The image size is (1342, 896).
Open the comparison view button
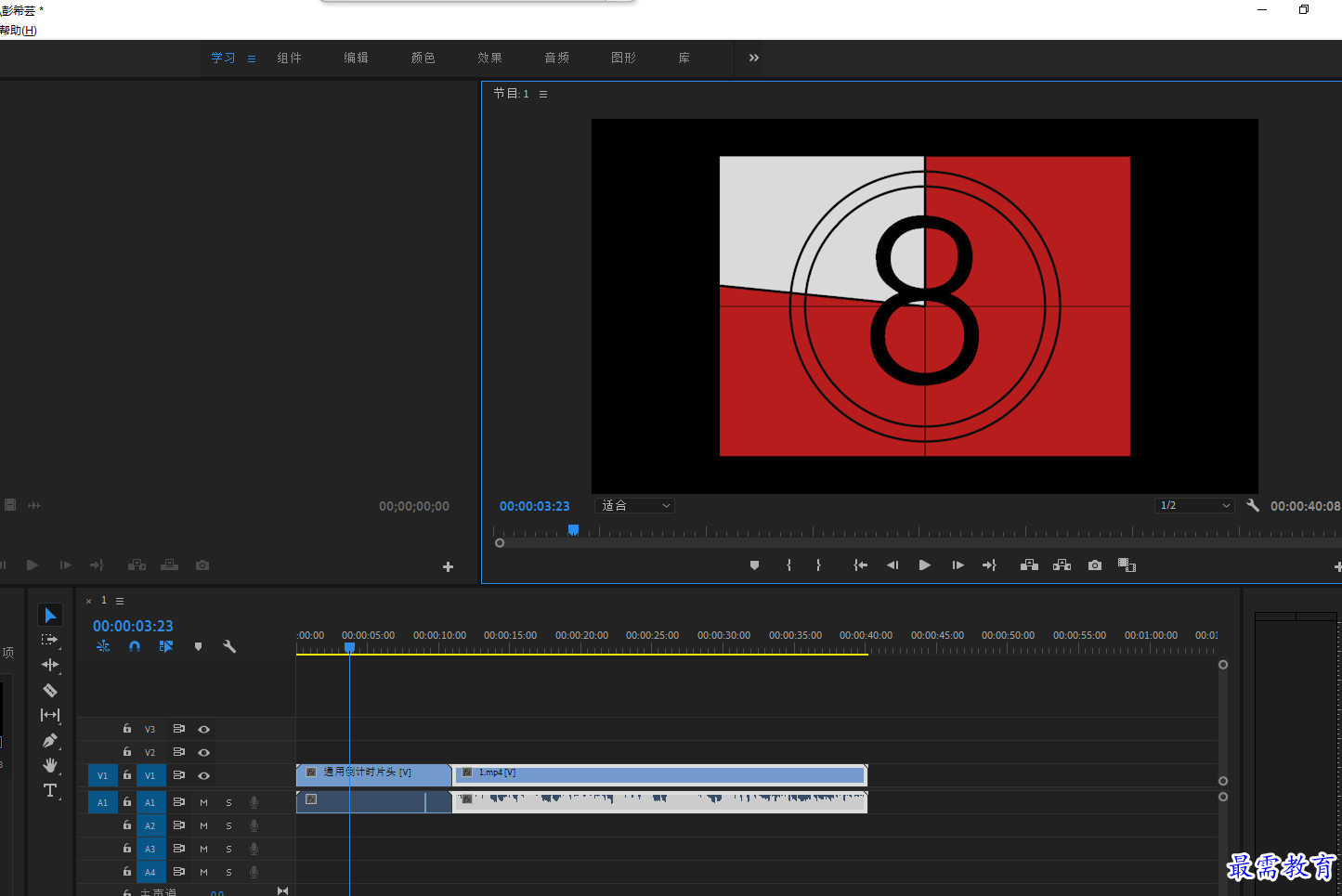click(1127, 565)
